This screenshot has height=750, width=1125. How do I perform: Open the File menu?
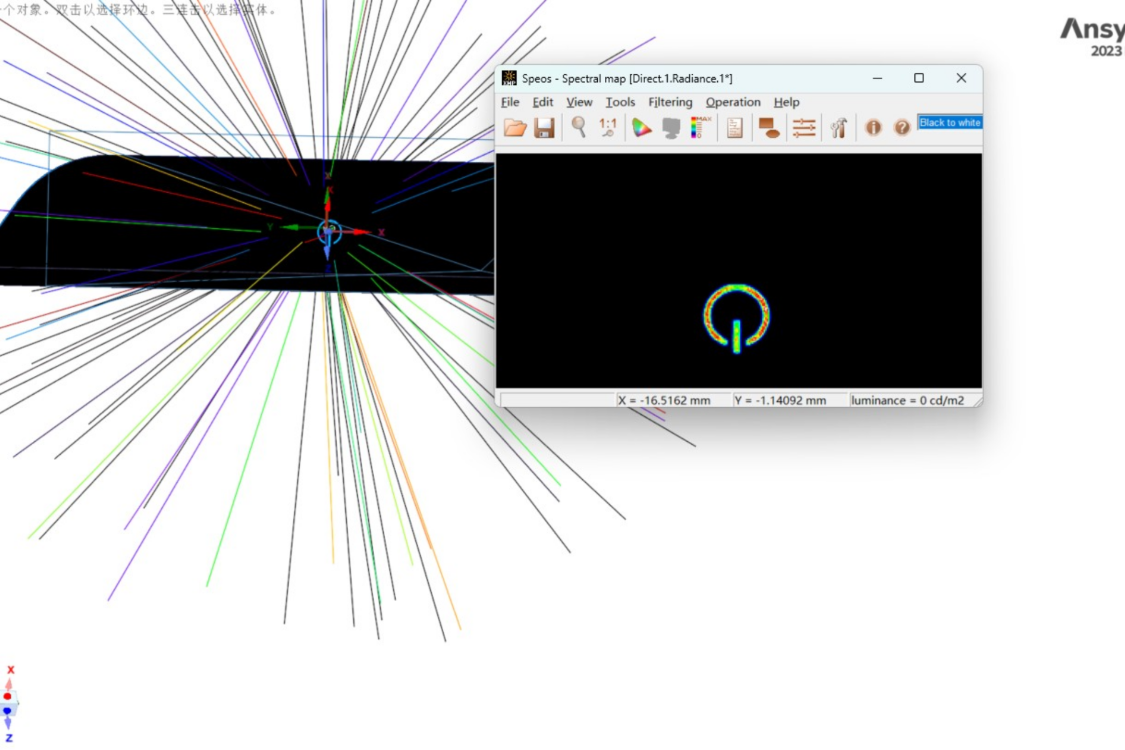pyautogui.click(x=510, y=102)
